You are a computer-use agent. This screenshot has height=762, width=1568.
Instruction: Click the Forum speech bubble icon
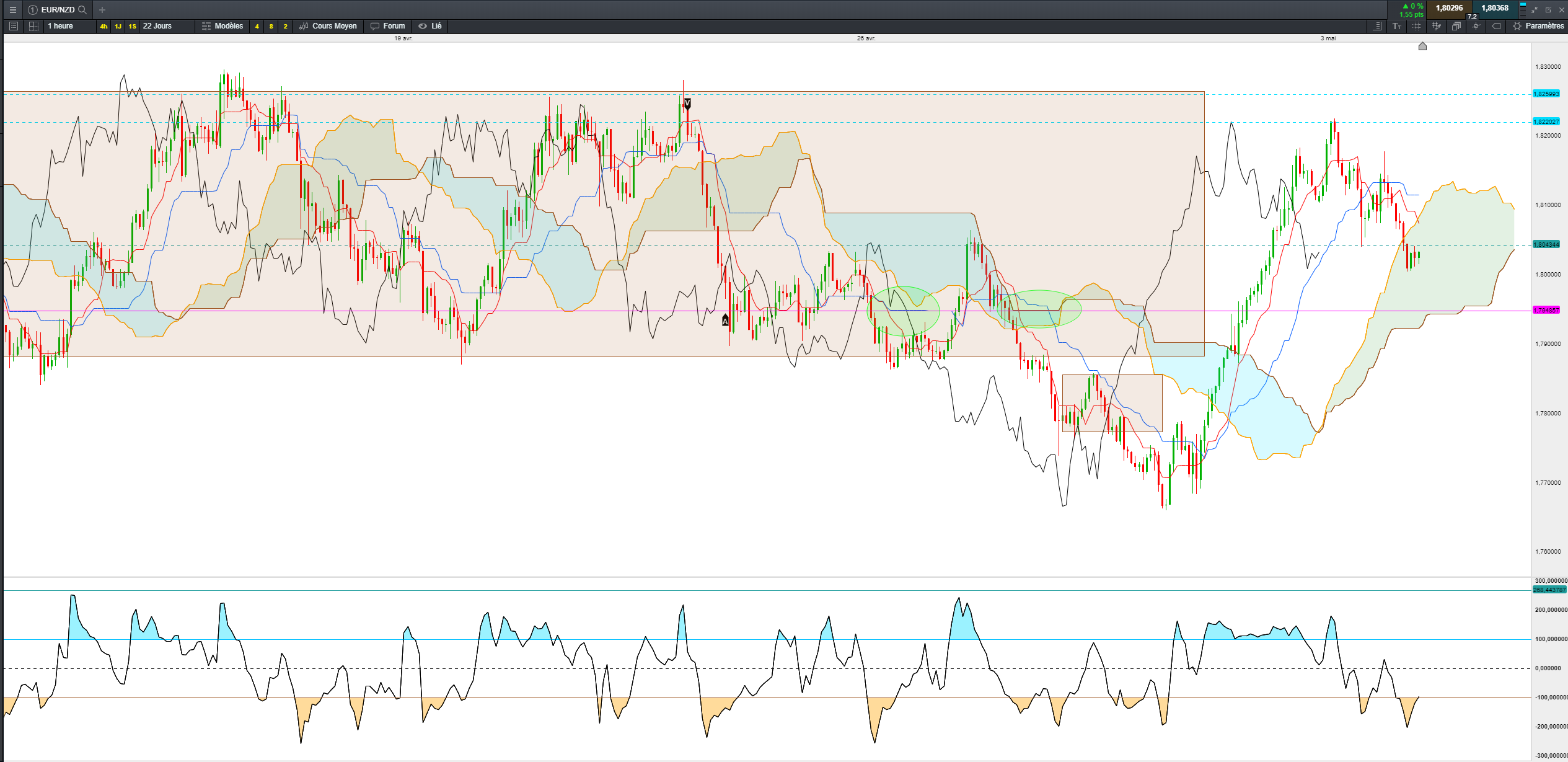374,26
